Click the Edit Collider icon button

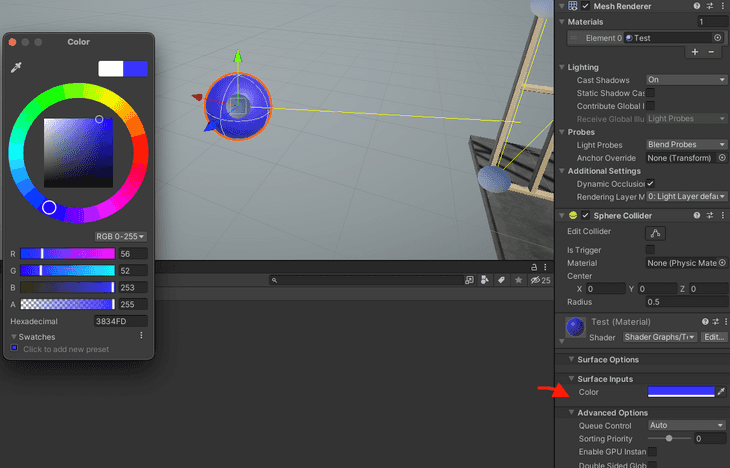click(656, 233)
